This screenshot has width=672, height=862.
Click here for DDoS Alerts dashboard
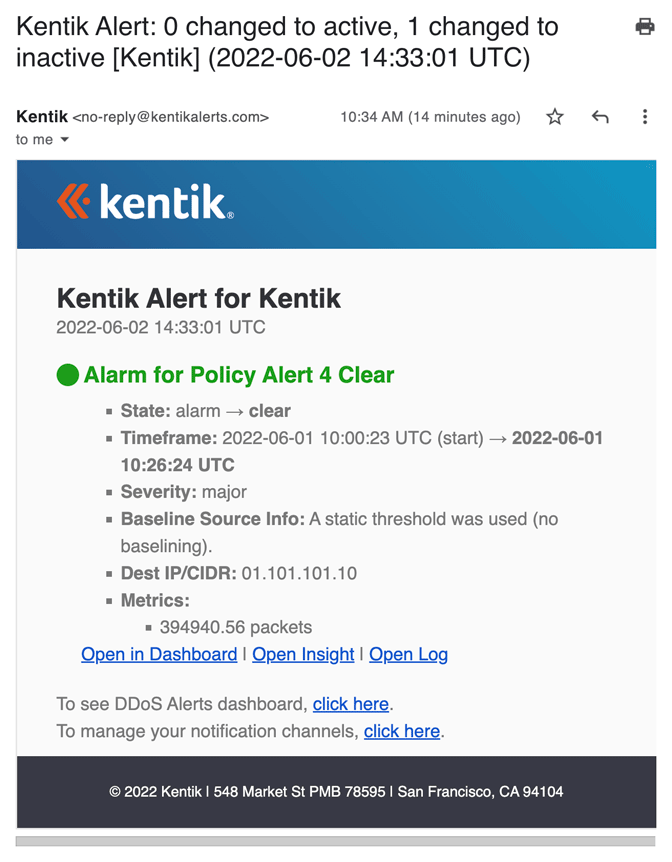(351, 704)
